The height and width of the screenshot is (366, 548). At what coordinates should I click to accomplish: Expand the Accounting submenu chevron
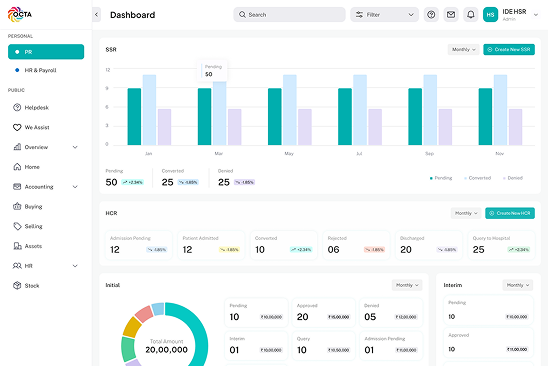[75, 187]
